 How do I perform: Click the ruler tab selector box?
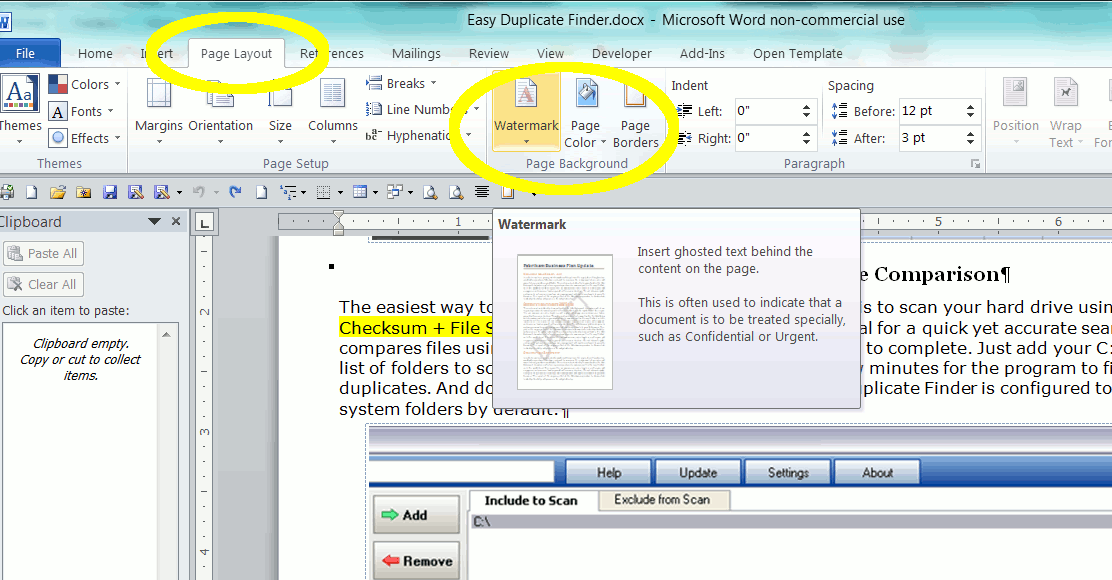click(x=205, y=223)
